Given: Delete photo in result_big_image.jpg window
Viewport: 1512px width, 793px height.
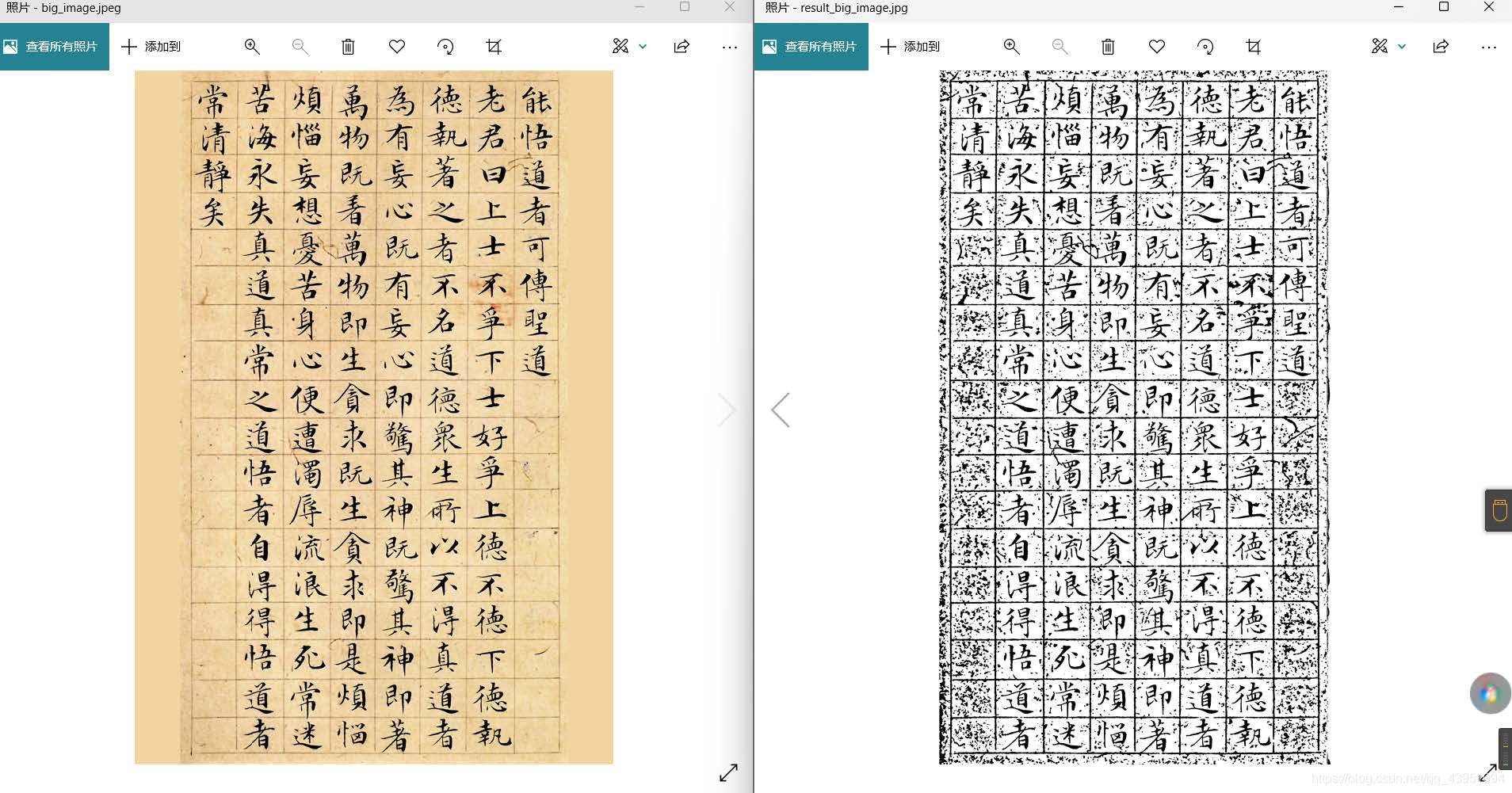Looking at the screenshot, I should coord(1108,47).
